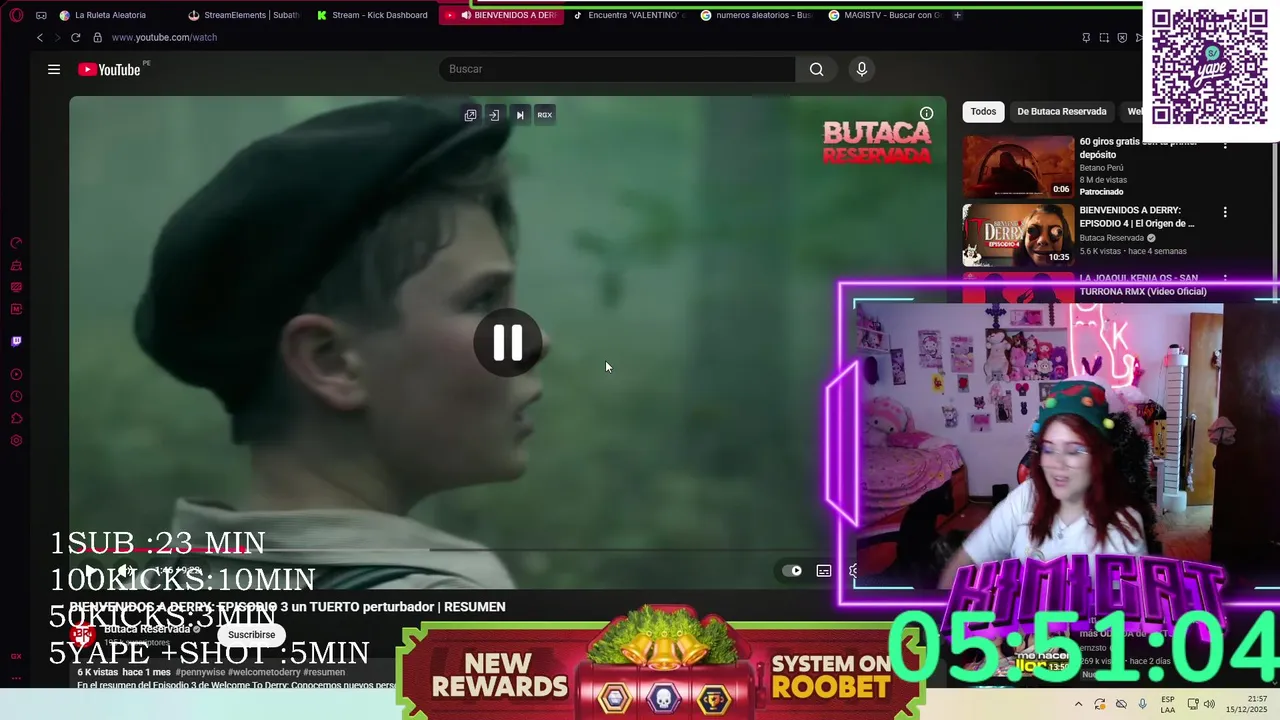Click the snapshot icon in address bar
The image size is (1280, 720).
tap(1104, 38)
